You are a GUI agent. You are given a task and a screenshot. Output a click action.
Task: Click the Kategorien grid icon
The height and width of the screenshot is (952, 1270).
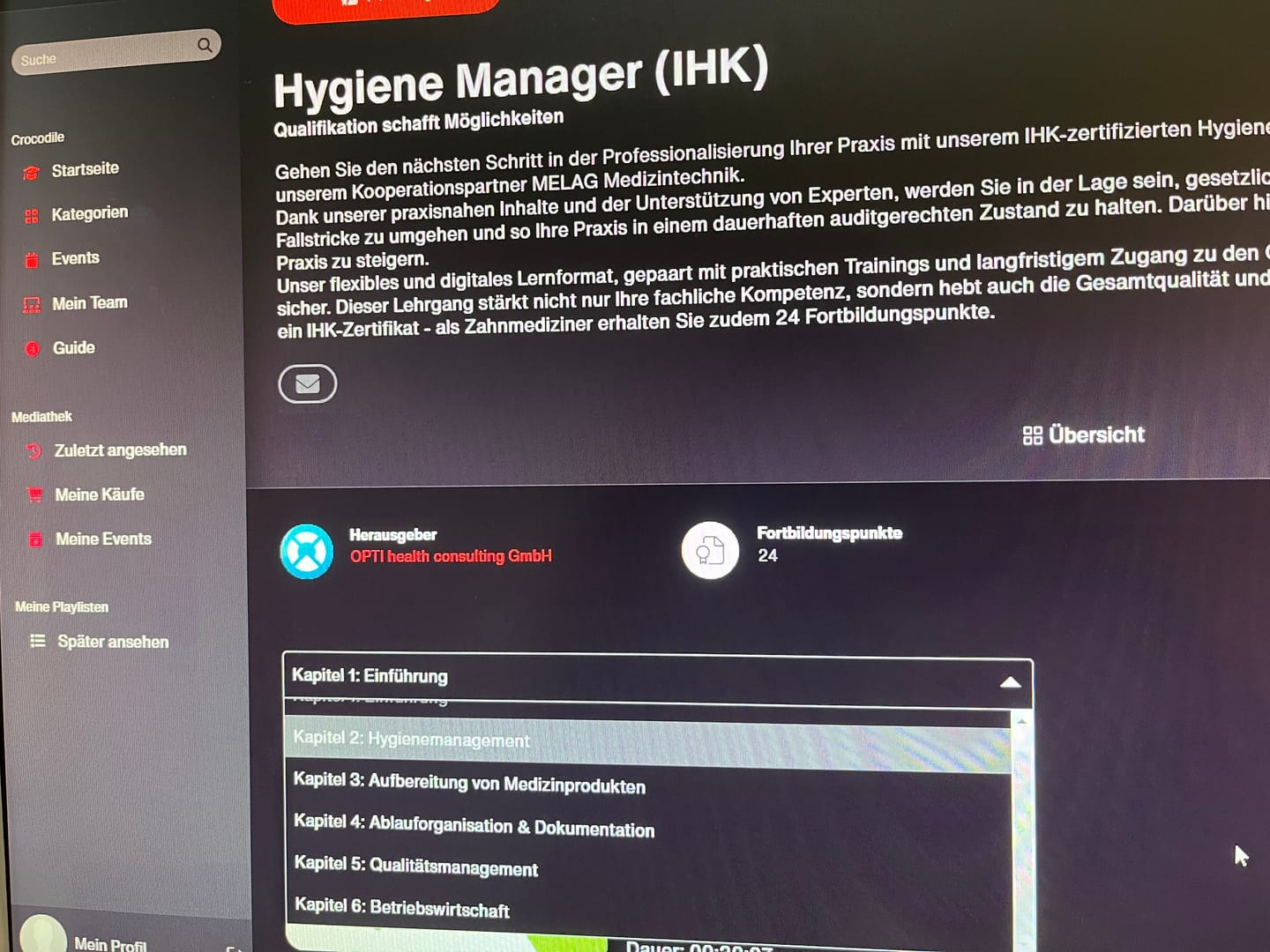pos(32,216)
